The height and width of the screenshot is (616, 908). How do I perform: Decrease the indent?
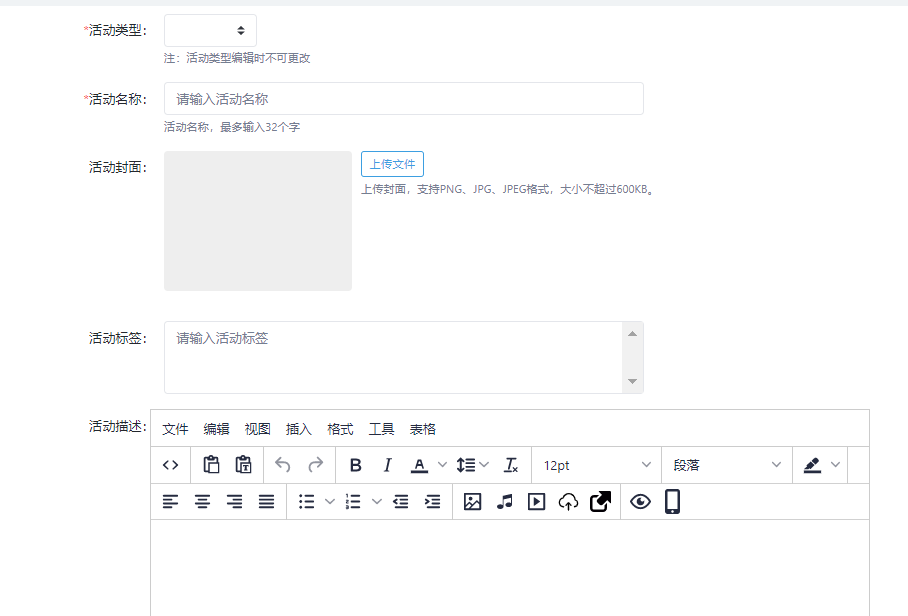coord(401,501)
